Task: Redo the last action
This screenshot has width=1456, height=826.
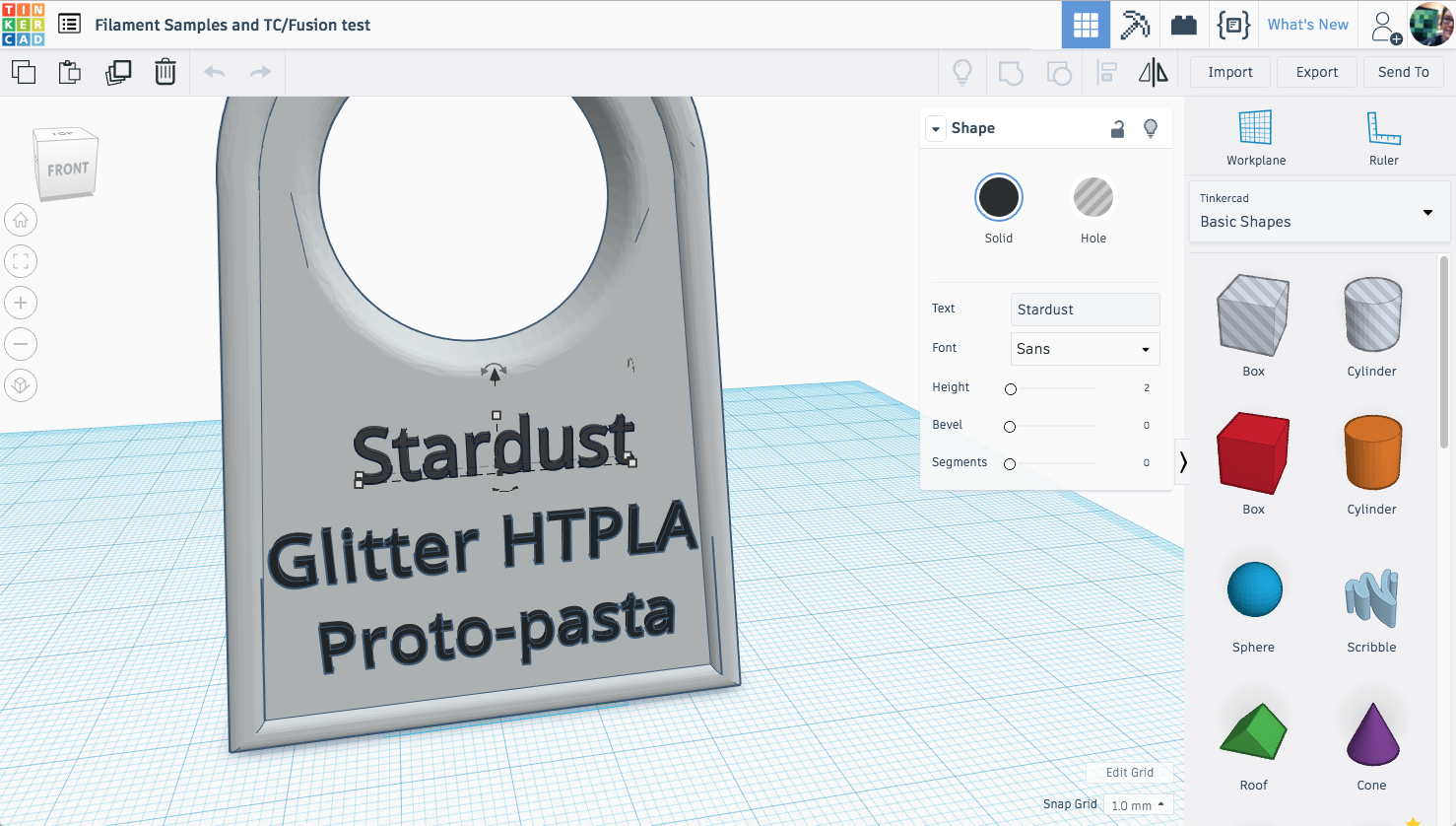Action: [x=260, y=72]
